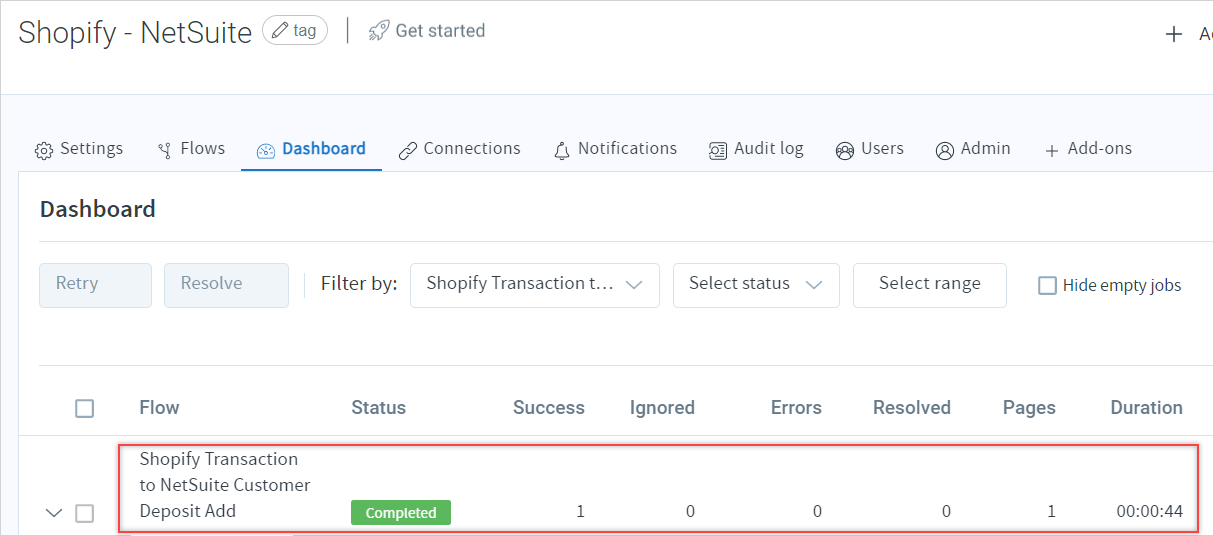Viewport: 1214px width, 536px height.
Task: Click the plus icon at top right
Action: point(1174,35)
